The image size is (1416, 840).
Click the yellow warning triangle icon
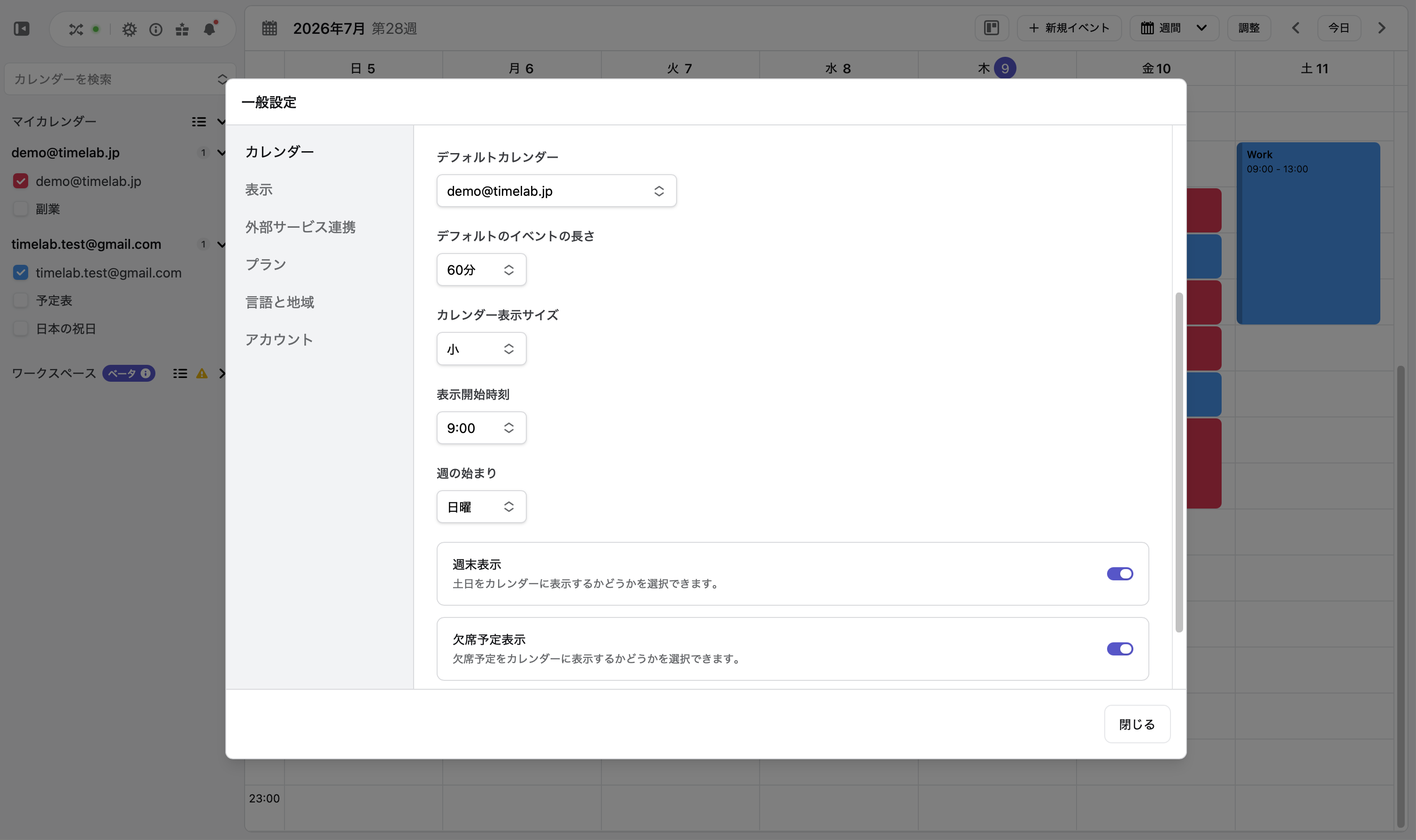[201, 374]
